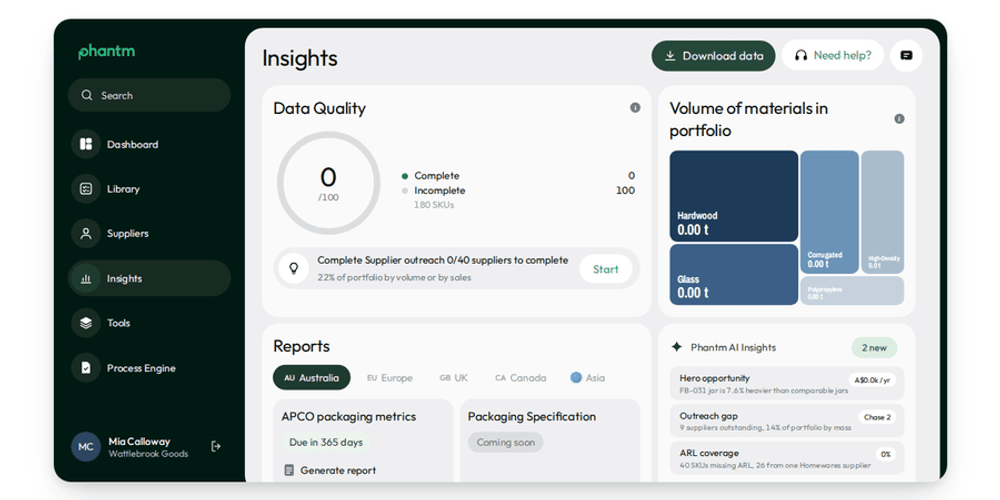Go to Suppliers in the sidebar
Image resolution: width=1000 pixels, height=500 pixels.
coord(149,233)
